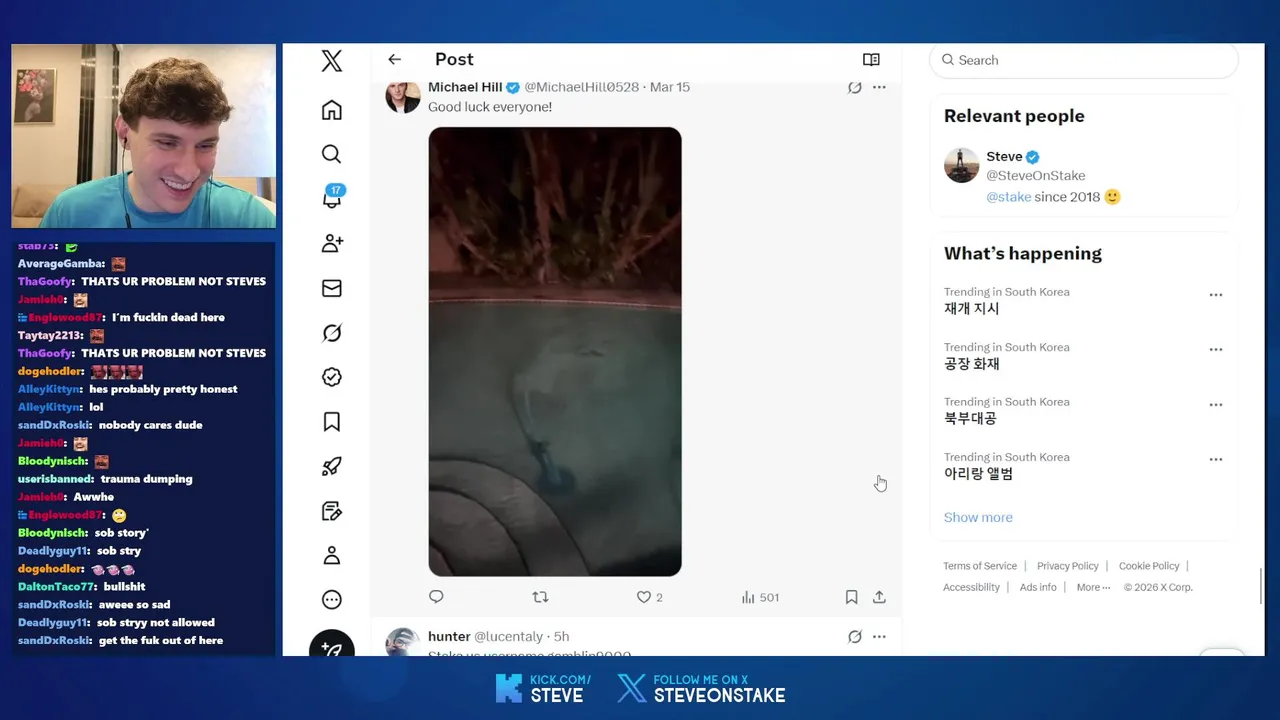Open Grok icon in sidebar
1280x720 pixels.
tap(332, 333)
